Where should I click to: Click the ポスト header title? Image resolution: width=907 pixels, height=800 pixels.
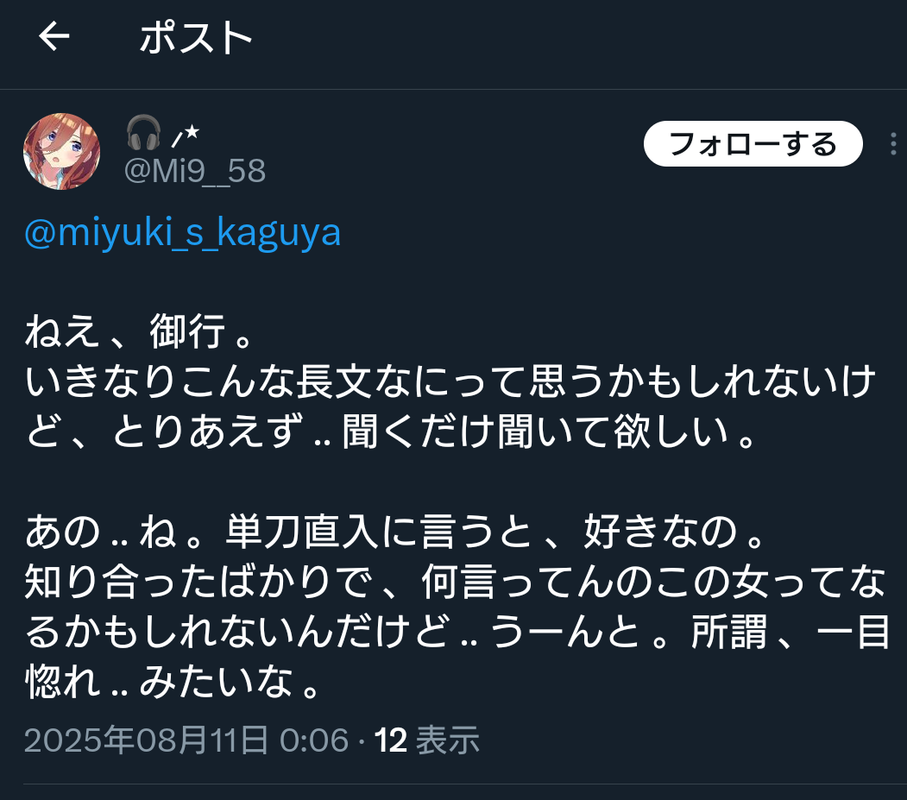point(196,38)
